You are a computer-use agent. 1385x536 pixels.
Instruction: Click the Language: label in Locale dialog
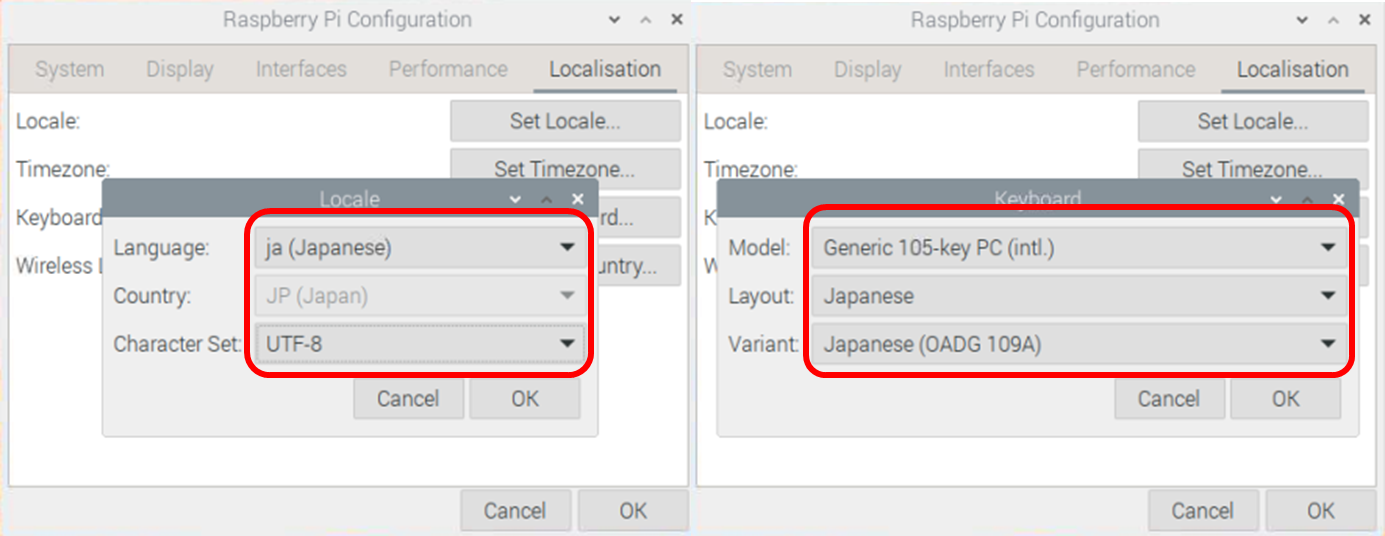tap(162, 247)
